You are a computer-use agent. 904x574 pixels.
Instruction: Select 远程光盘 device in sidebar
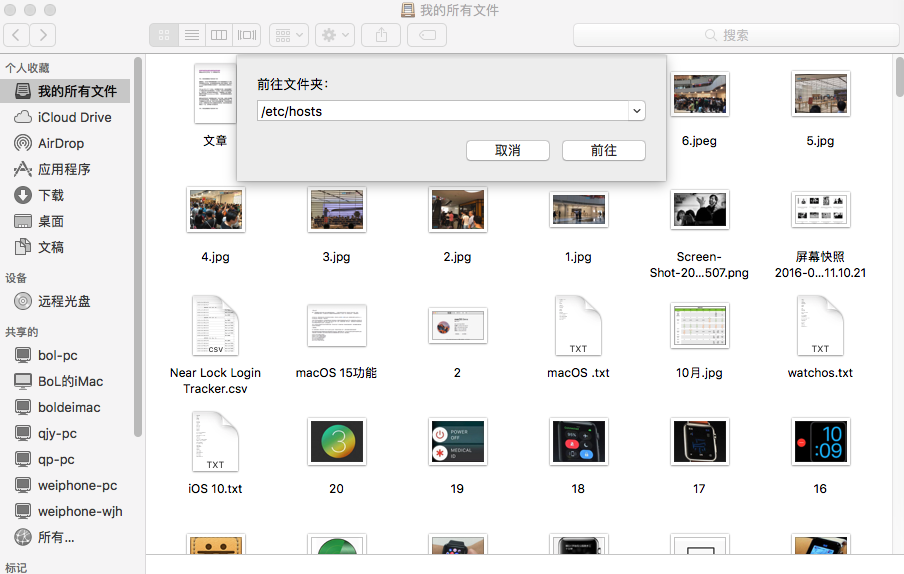64,301
